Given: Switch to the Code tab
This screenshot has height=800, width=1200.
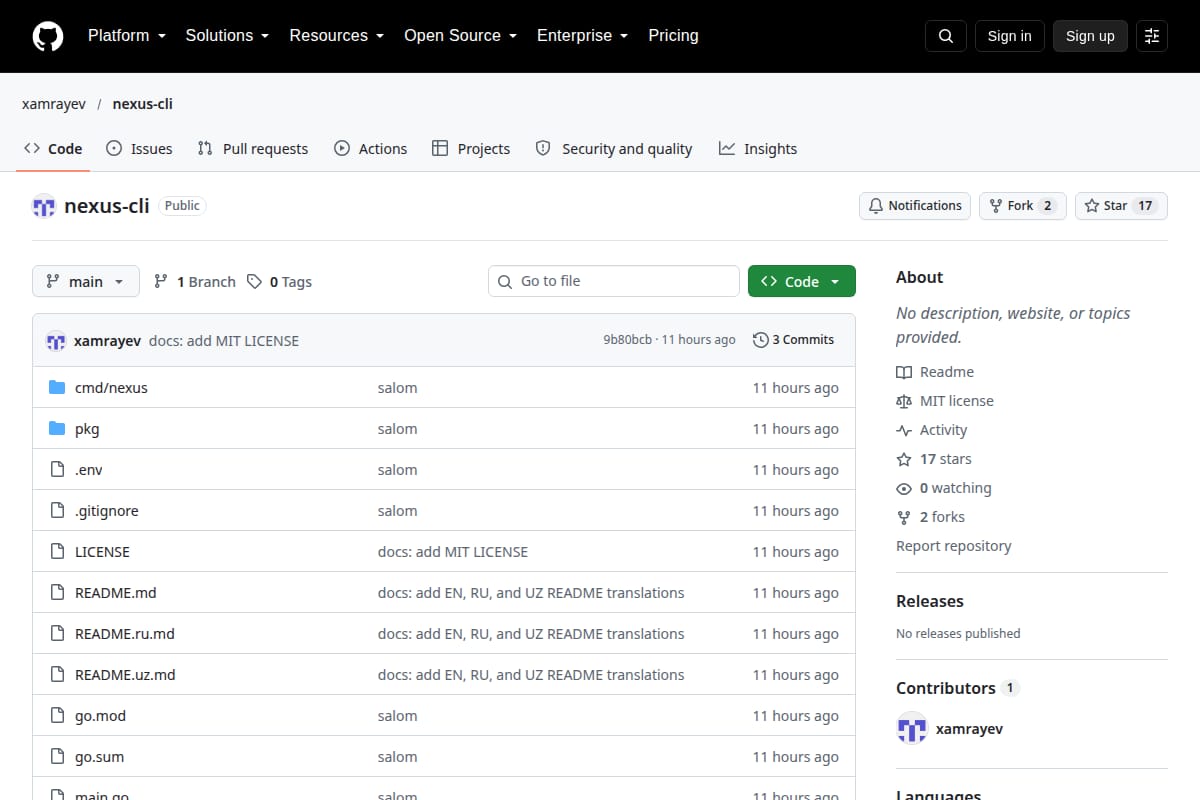Looking at the screenshot, I should [53, 149].
